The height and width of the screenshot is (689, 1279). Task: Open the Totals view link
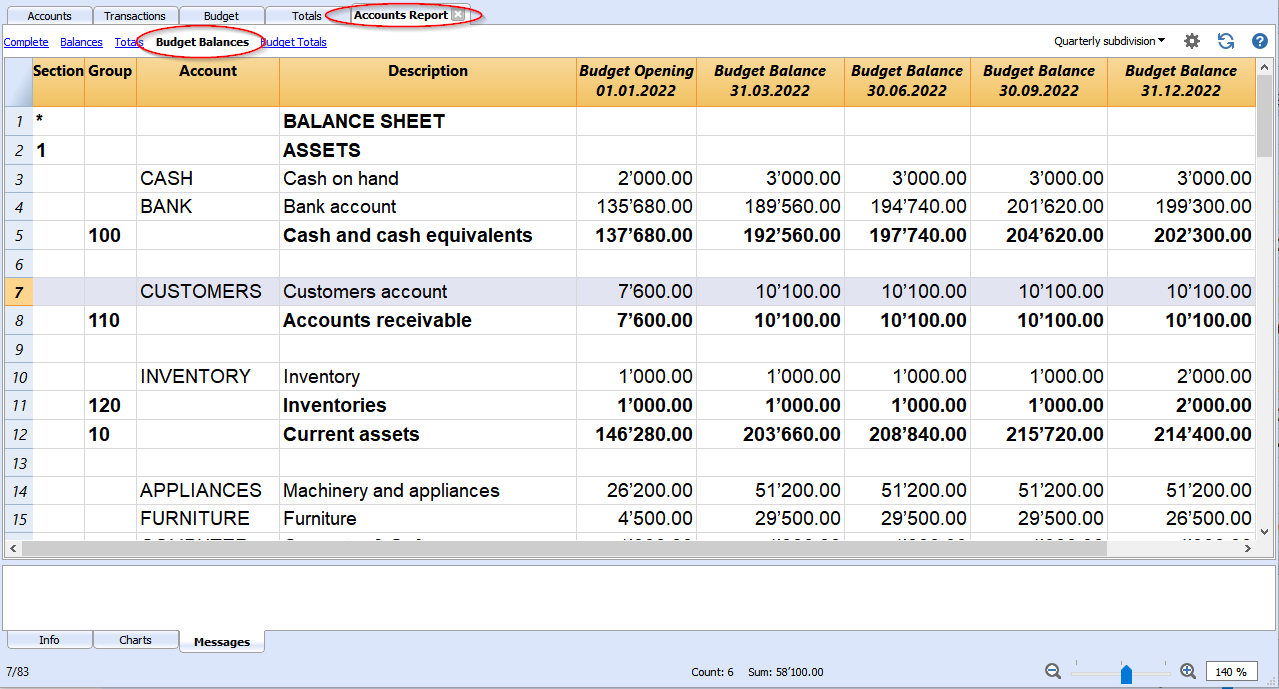pyautogui.click(x=129, y=42)
